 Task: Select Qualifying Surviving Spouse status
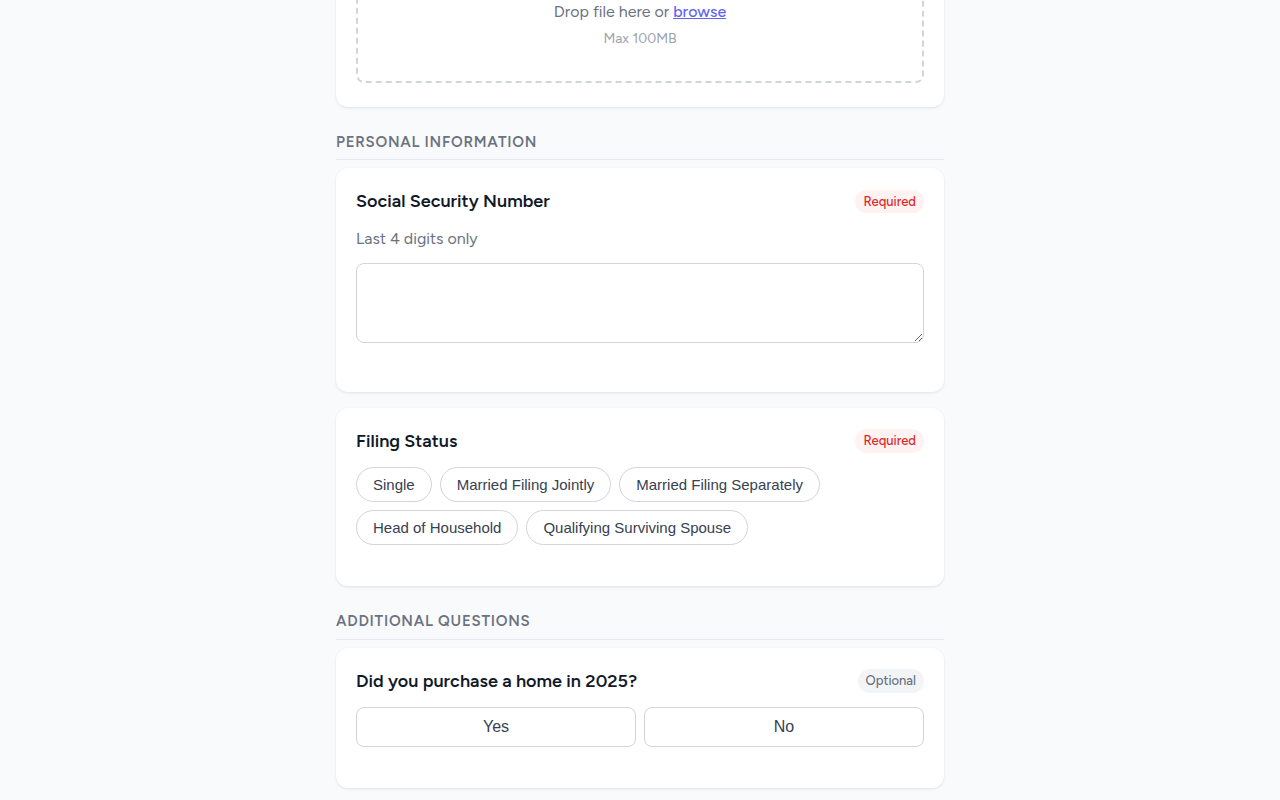tap(636, 527)
